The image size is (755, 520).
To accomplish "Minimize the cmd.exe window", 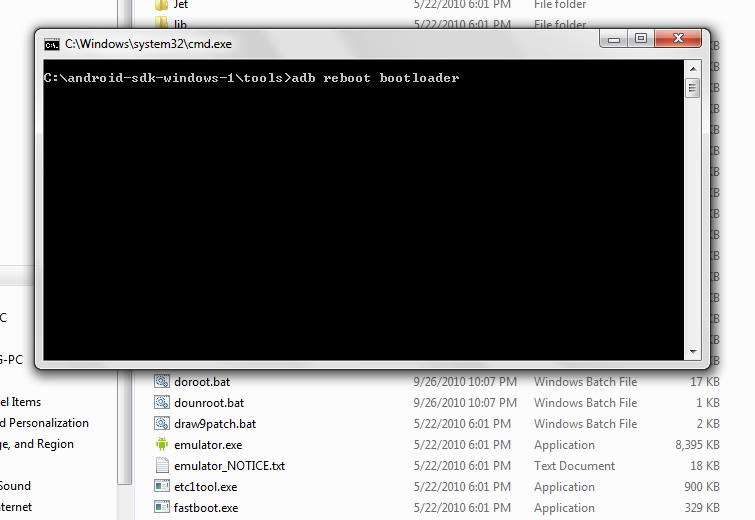I will (x=615, y=39).
